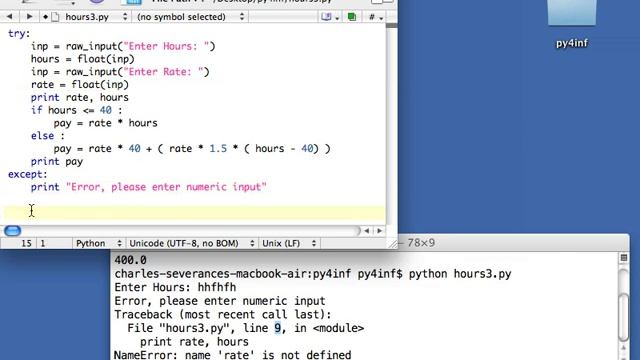
Task: Click the editor scroll-left arrow
Action: coord(367,231)
